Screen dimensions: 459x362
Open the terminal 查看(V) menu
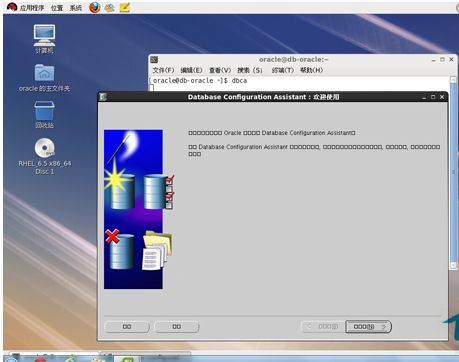[x=220, y=70]
